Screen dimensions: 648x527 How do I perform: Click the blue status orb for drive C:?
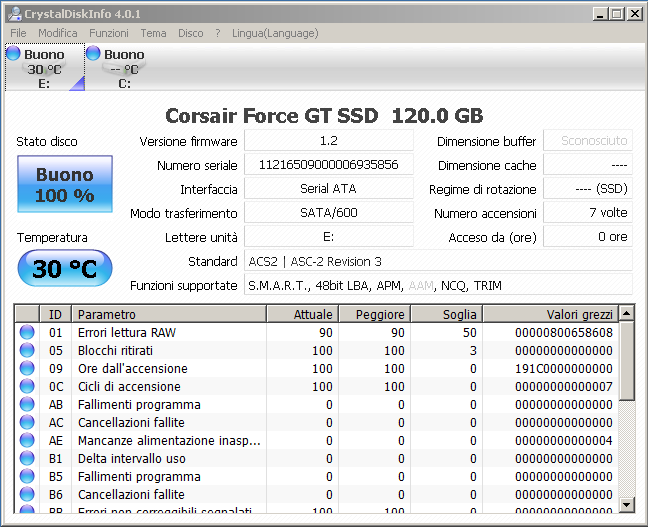[93, 53]
